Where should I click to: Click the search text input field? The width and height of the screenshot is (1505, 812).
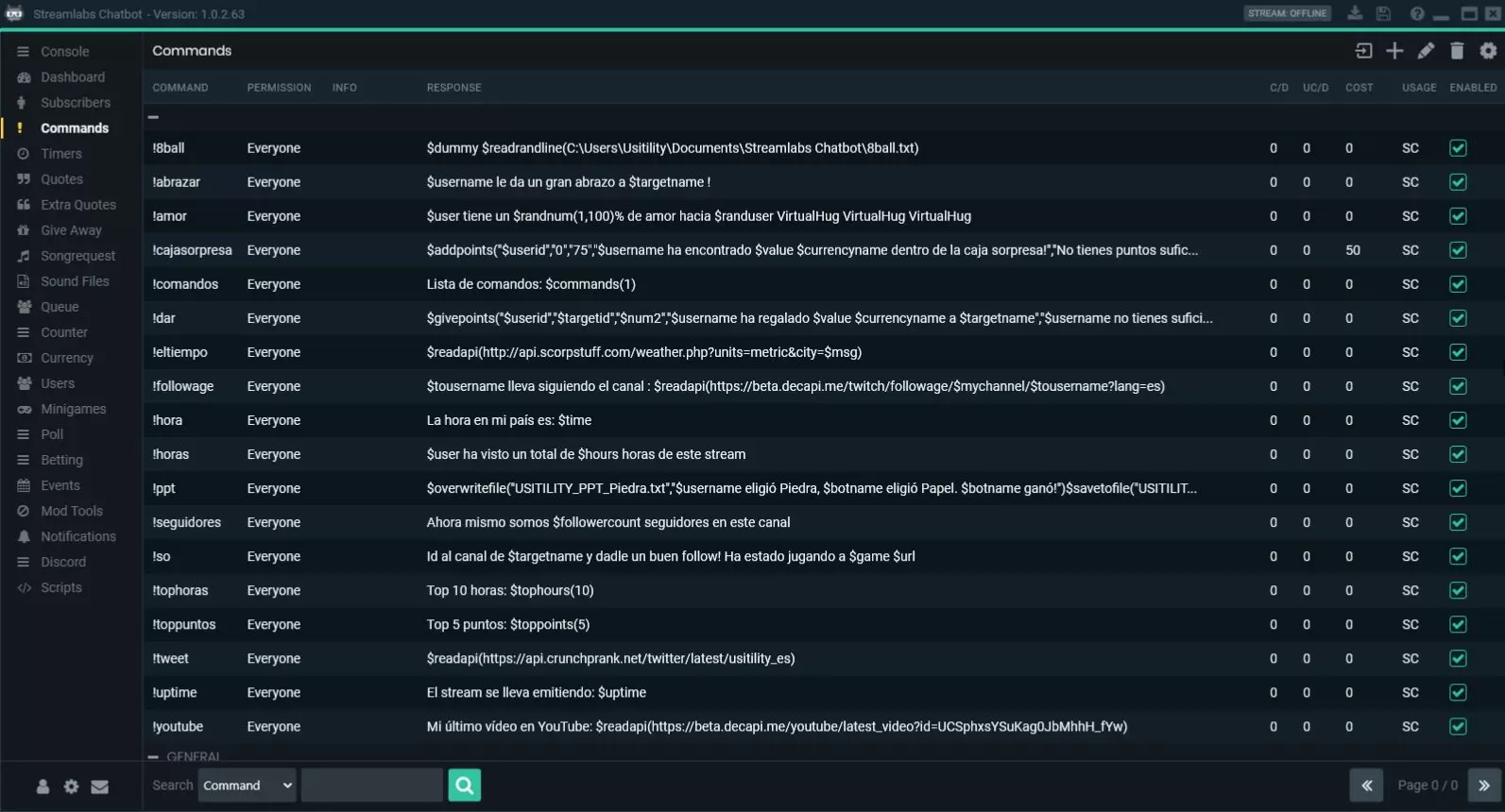click(x=371, y=786)
